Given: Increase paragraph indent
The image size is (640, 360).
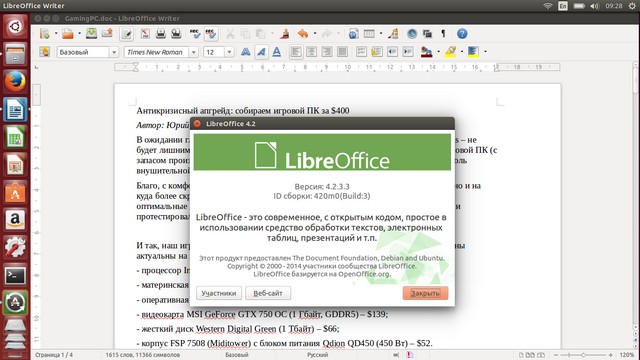Looking at the screenshot, I should pyautogui.click(x=408, y=52).
